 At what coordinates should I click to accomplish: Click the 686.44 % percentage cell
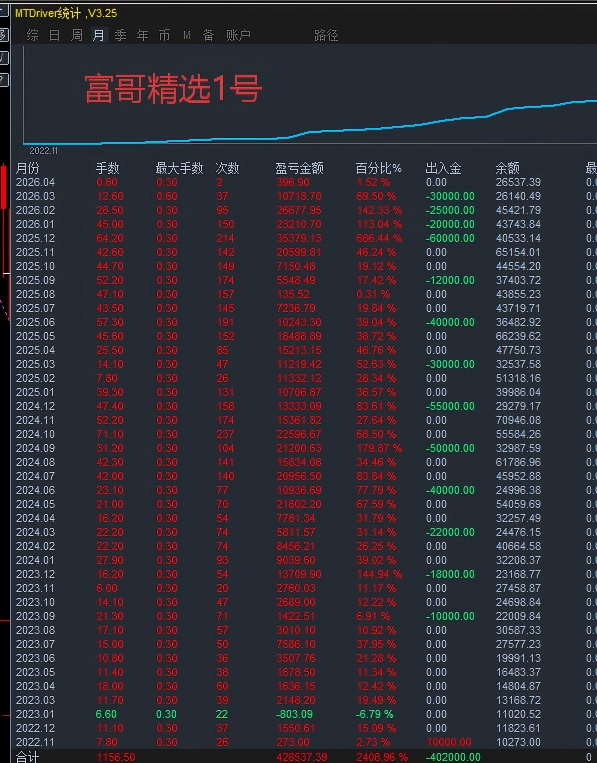tap(379, 238)
